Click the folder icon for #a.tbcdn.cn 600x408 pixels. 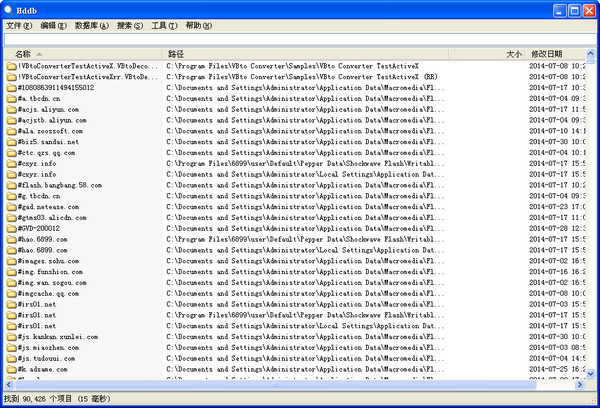point(11,100)
